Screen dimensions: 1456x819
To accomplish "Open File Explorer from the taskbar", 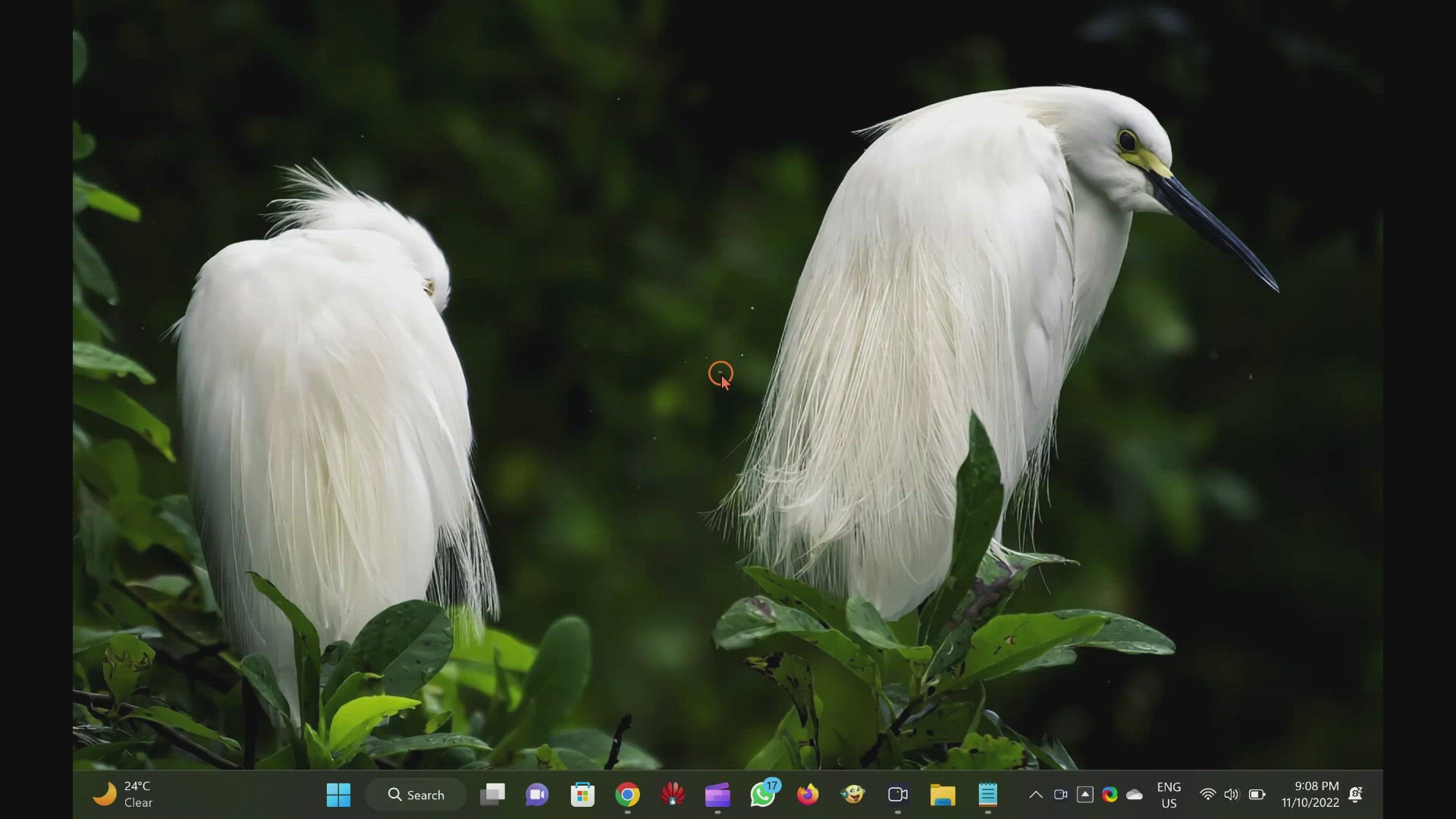I will 943,795.
